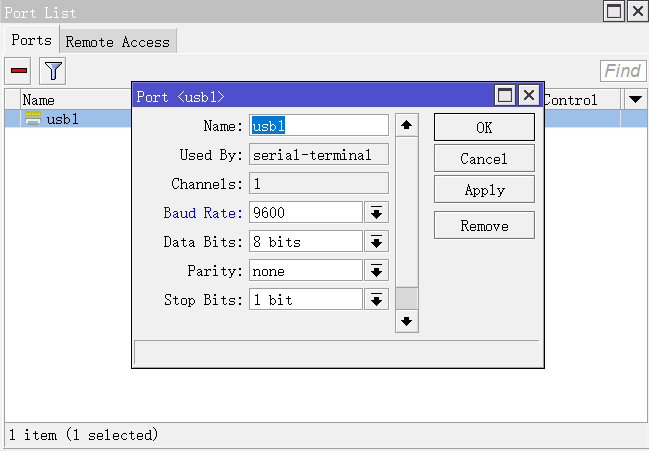Open the filter funnel icon

(x=52, y=71)
